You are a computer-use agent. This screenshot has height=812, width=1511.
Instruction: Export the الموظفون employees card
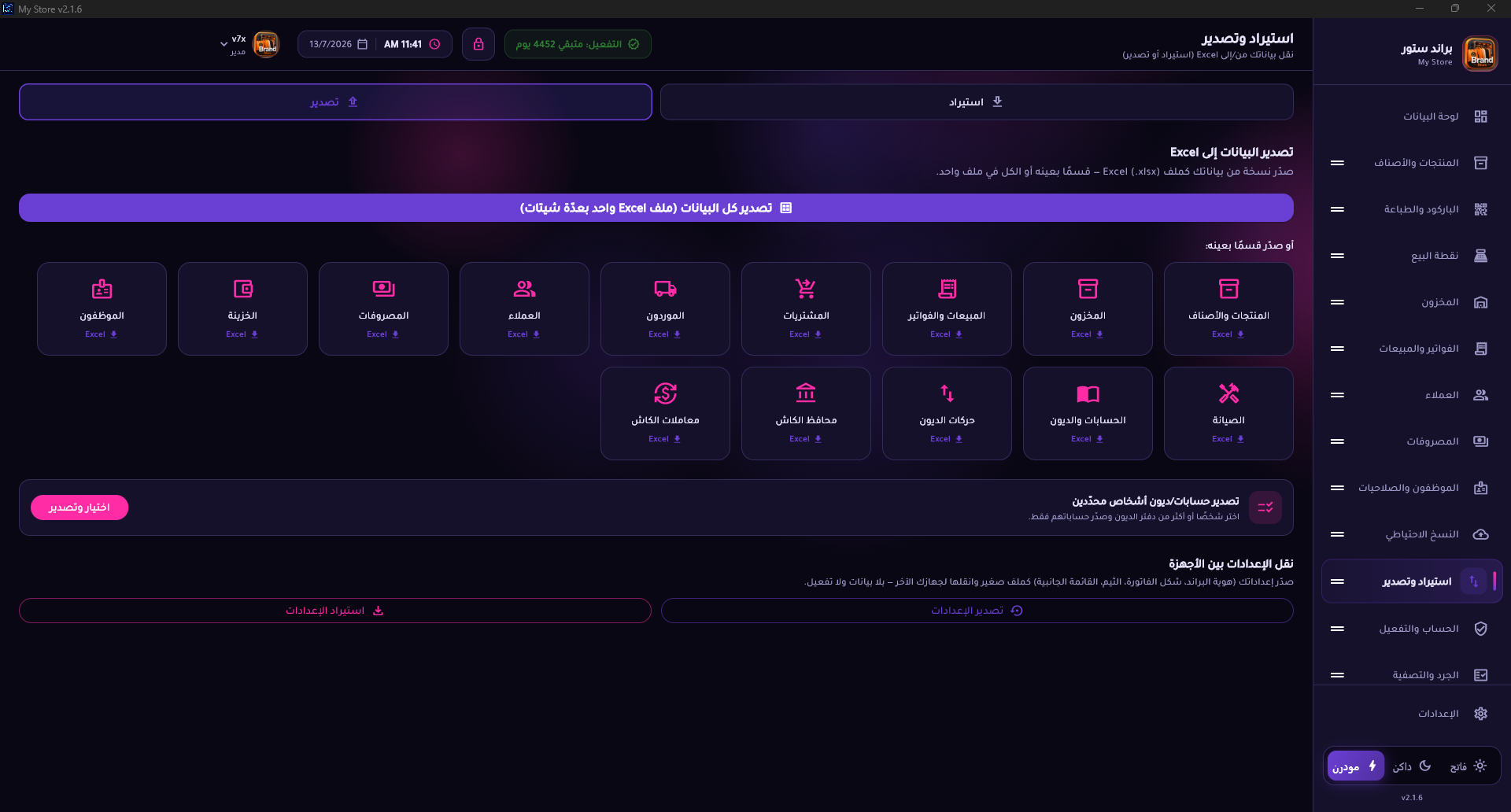(x=102, y=308)
